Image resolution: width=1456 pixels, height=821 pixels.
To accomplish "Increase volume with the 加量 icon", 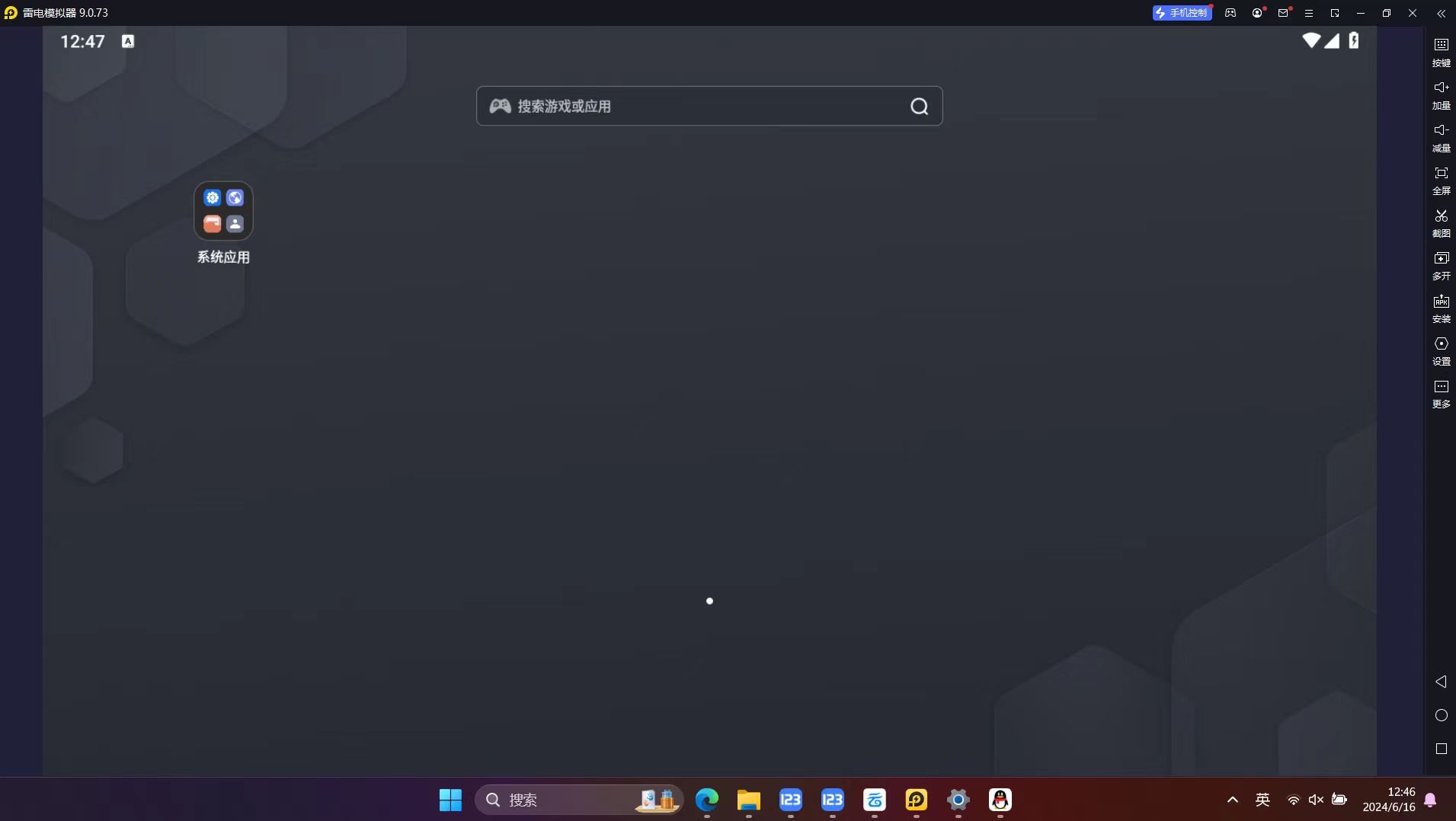I will (1441, 94).
